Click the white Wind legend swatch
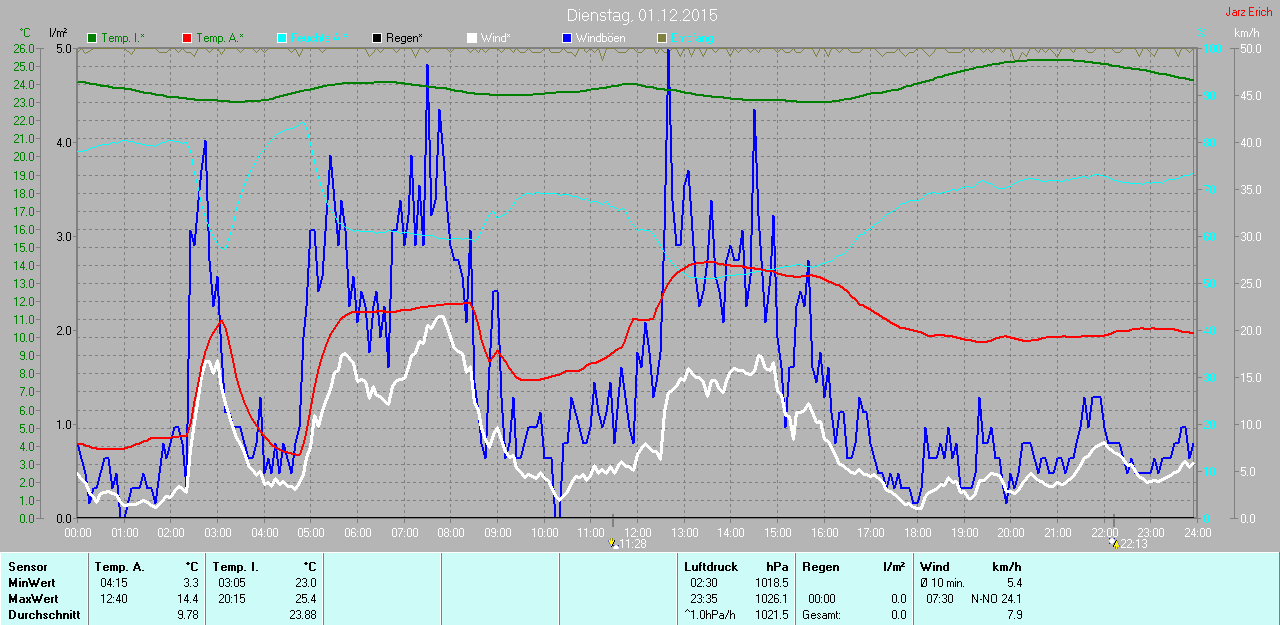This screenshot has height=625, width=1280. tap(472, 38)
